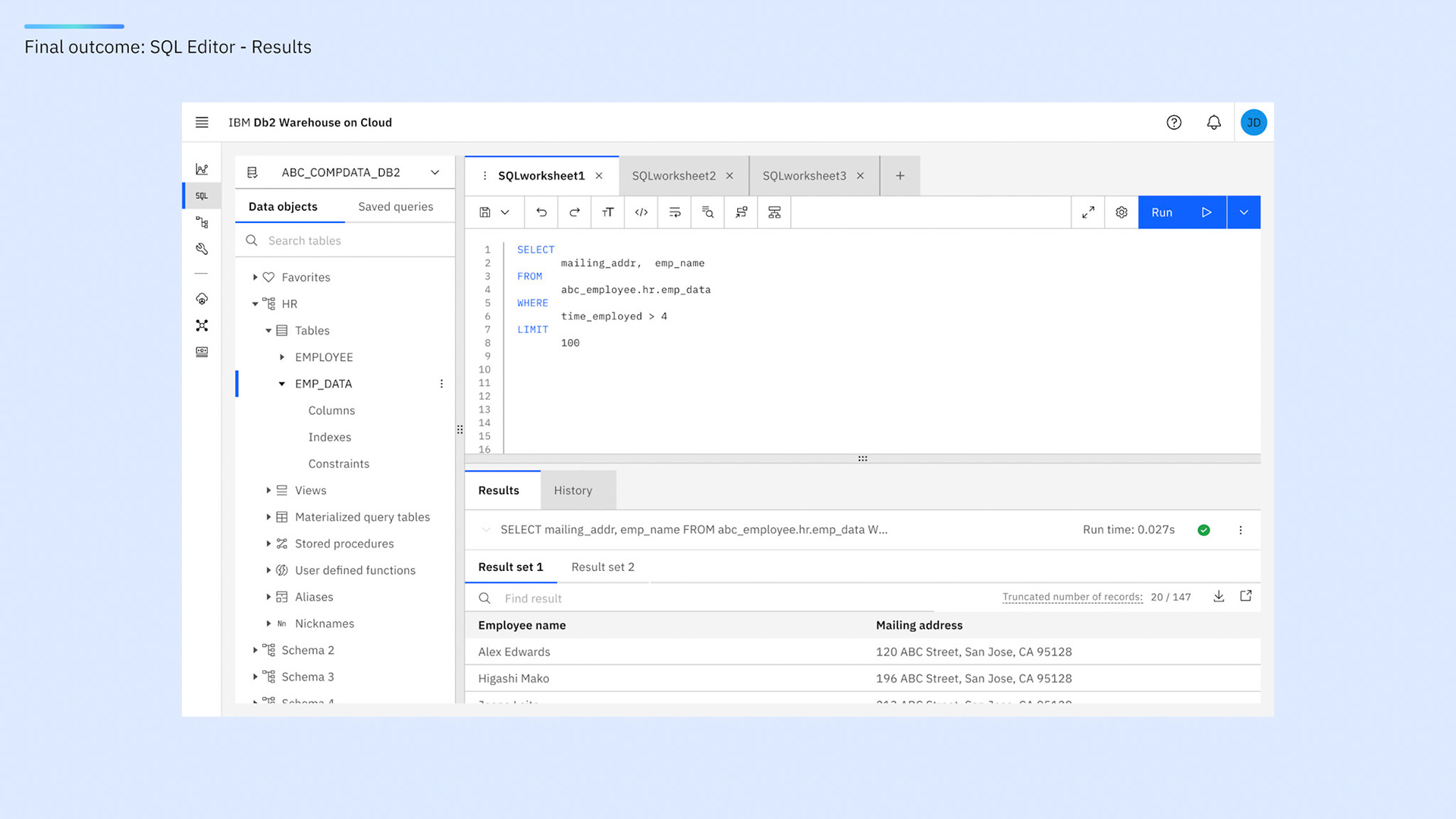The image size is (1456, 819).
Task: Open the Run options dropdown arrow
Action: tap(1244, 212)
